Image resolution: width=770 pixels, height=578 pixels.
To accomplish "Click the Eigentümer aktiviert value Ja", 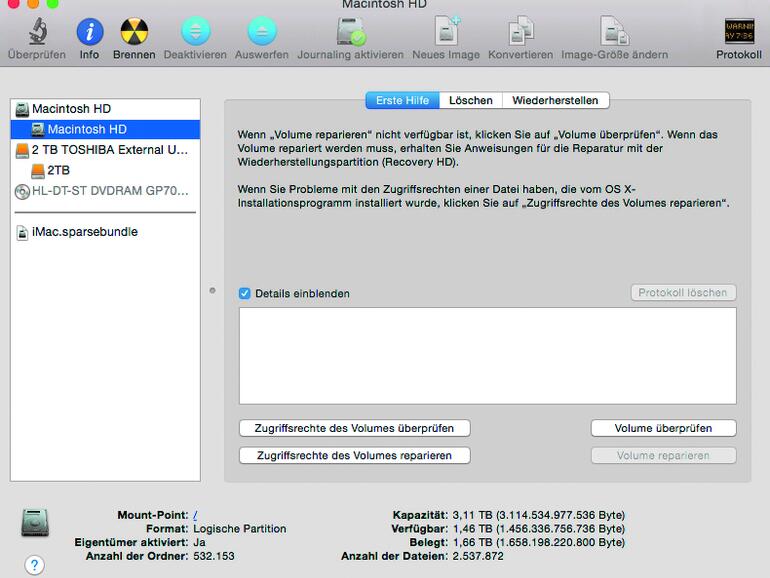I will point(199,543).
